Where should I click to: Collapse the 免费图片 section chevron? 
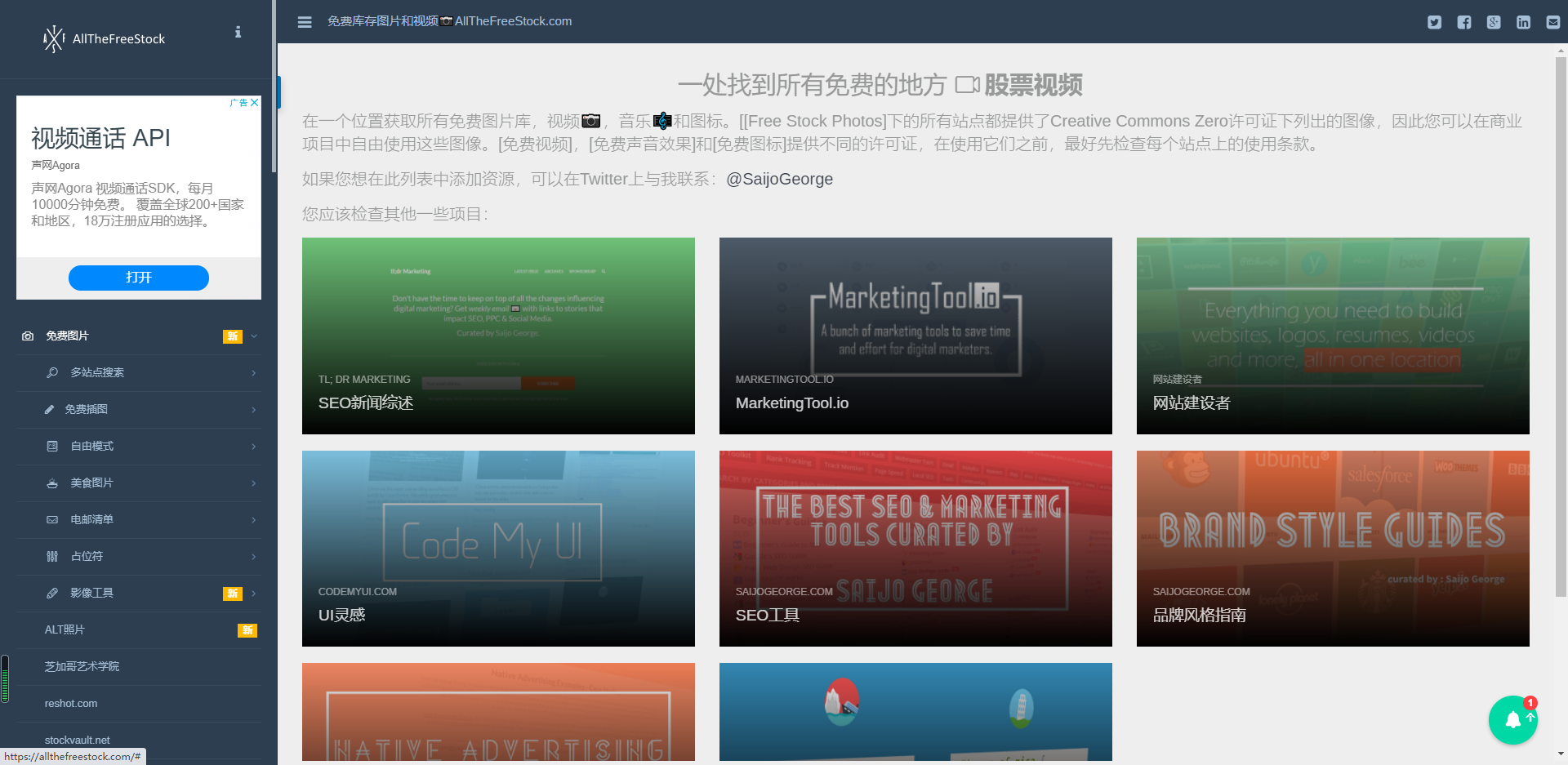point(254,336)
